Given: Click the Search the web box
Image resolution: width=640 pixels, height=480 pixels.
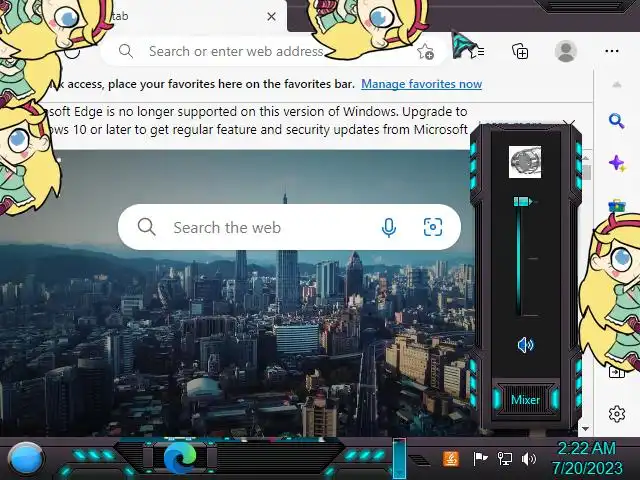Looking at the screenshot, I should [x=289, y=227].
